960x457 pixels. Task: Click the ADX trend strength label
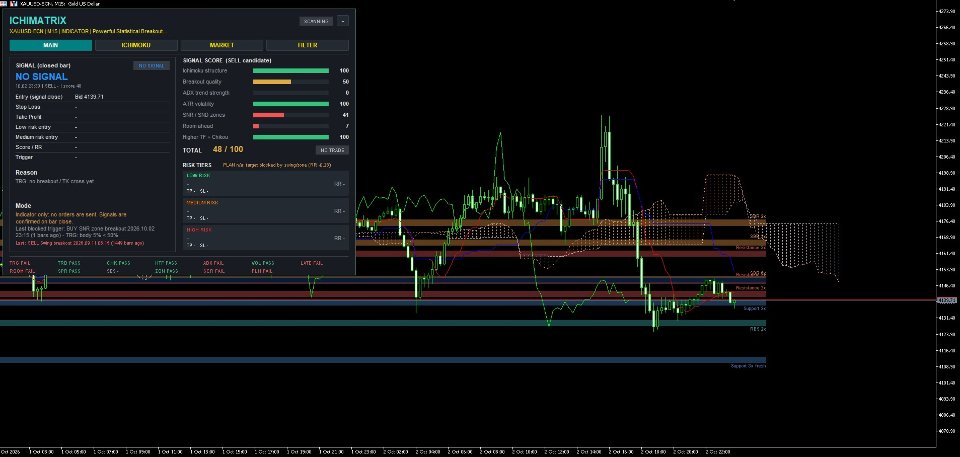tap(206, 93)
